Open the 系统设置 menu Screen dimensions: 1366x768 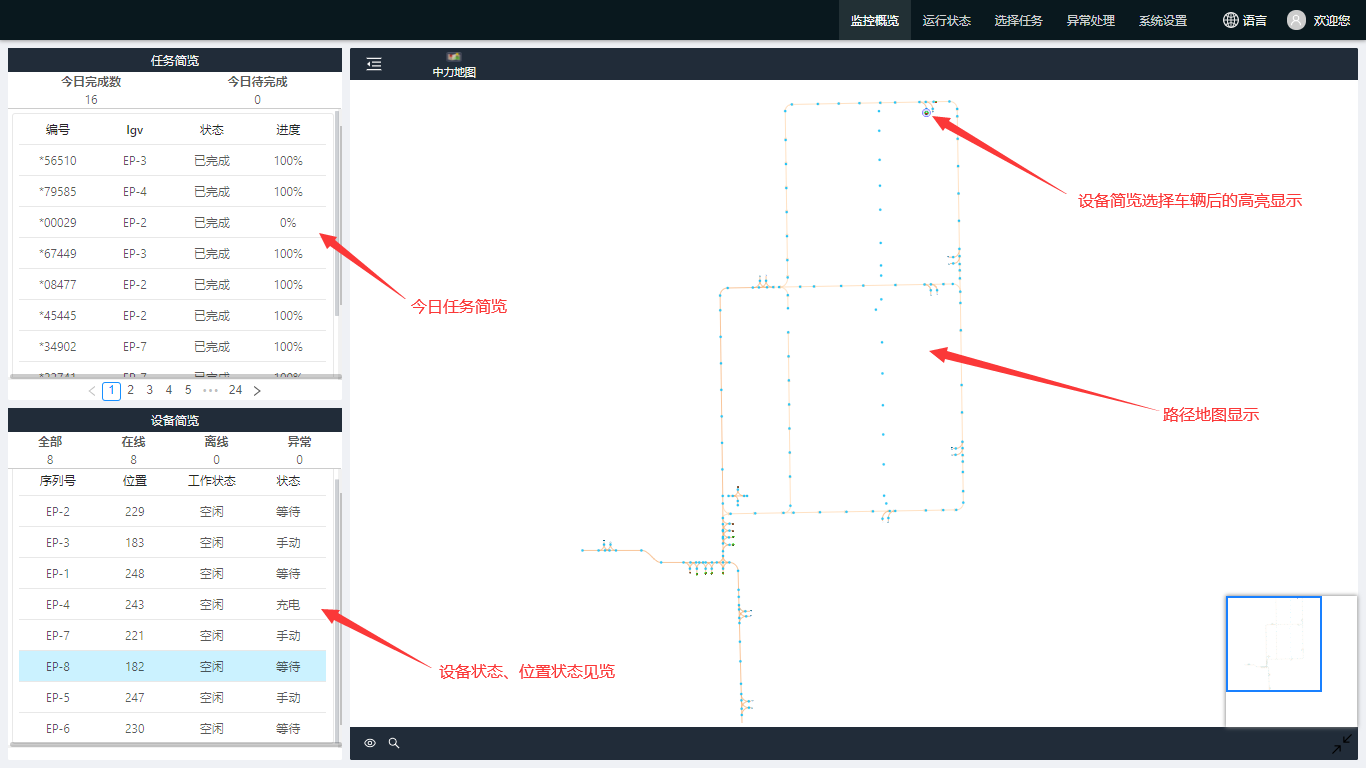[1162, 20]
